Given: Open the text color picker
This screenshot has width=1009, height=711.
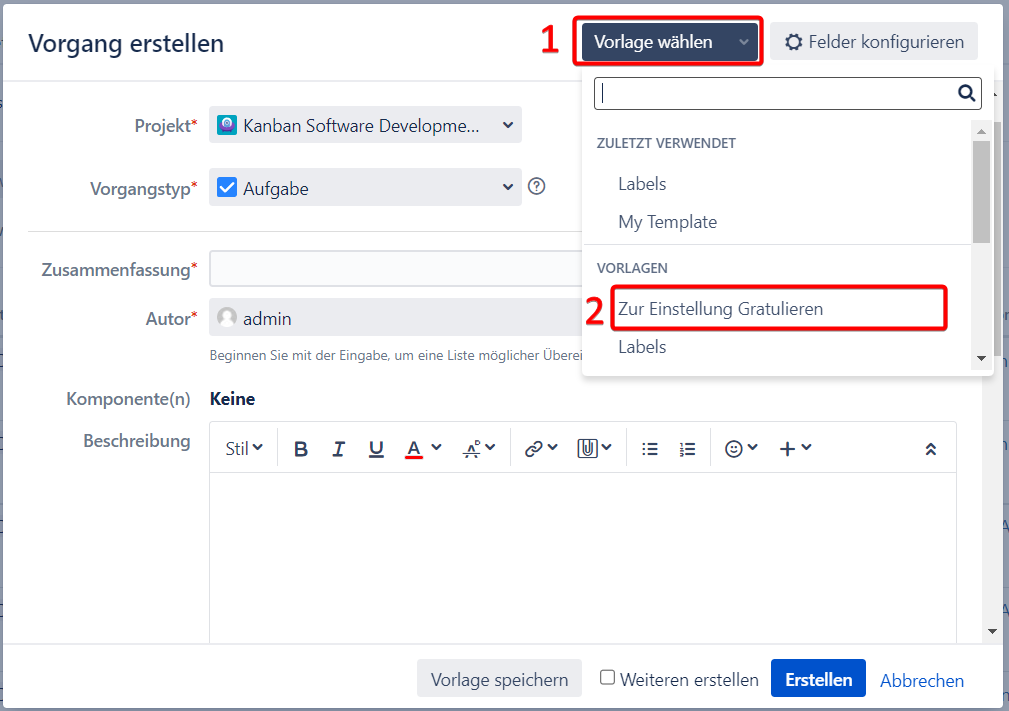Looking at the screenshot, I should point(422,449).
